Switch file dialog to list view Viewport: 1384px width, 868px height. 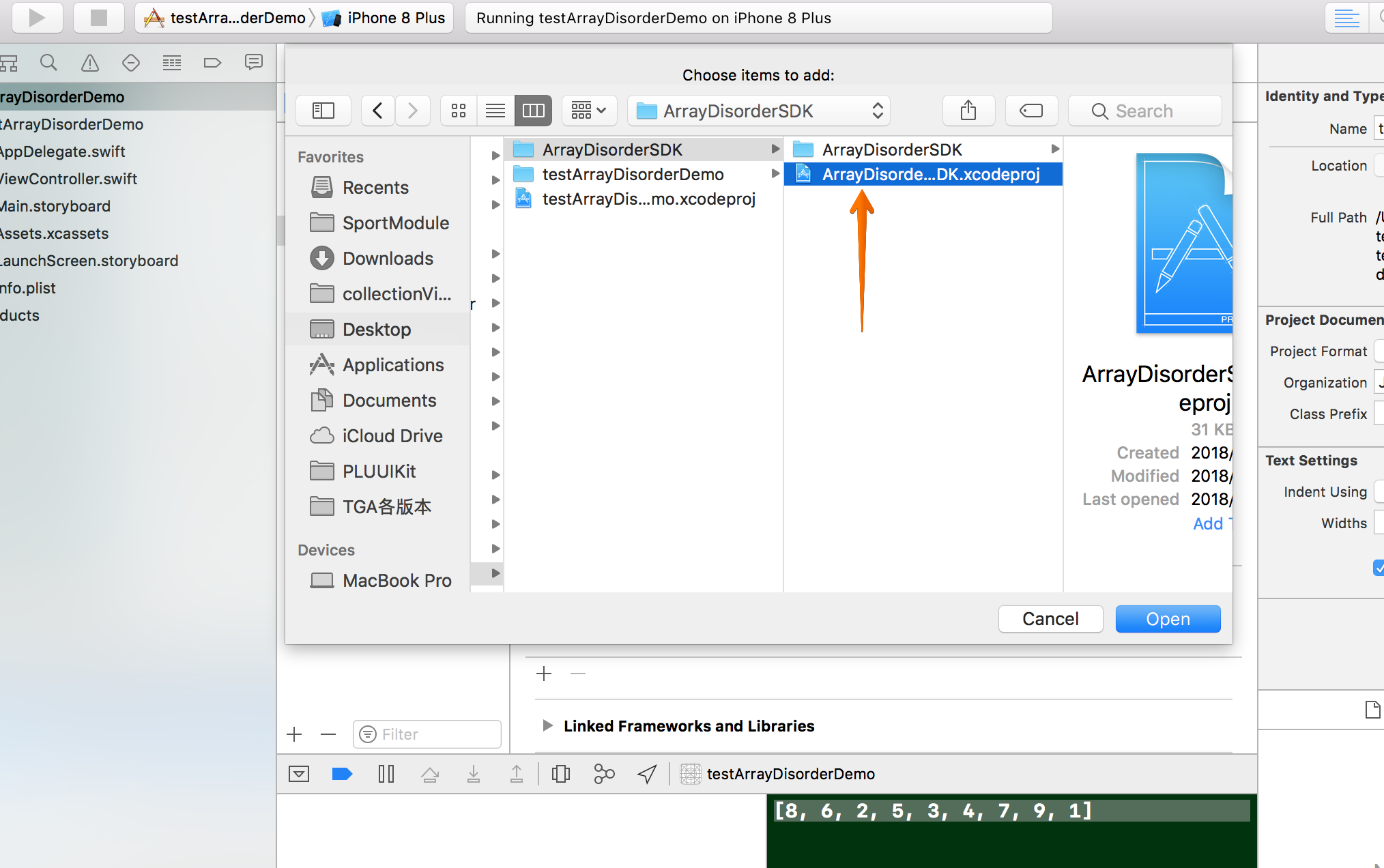click(x=495, y=111)
